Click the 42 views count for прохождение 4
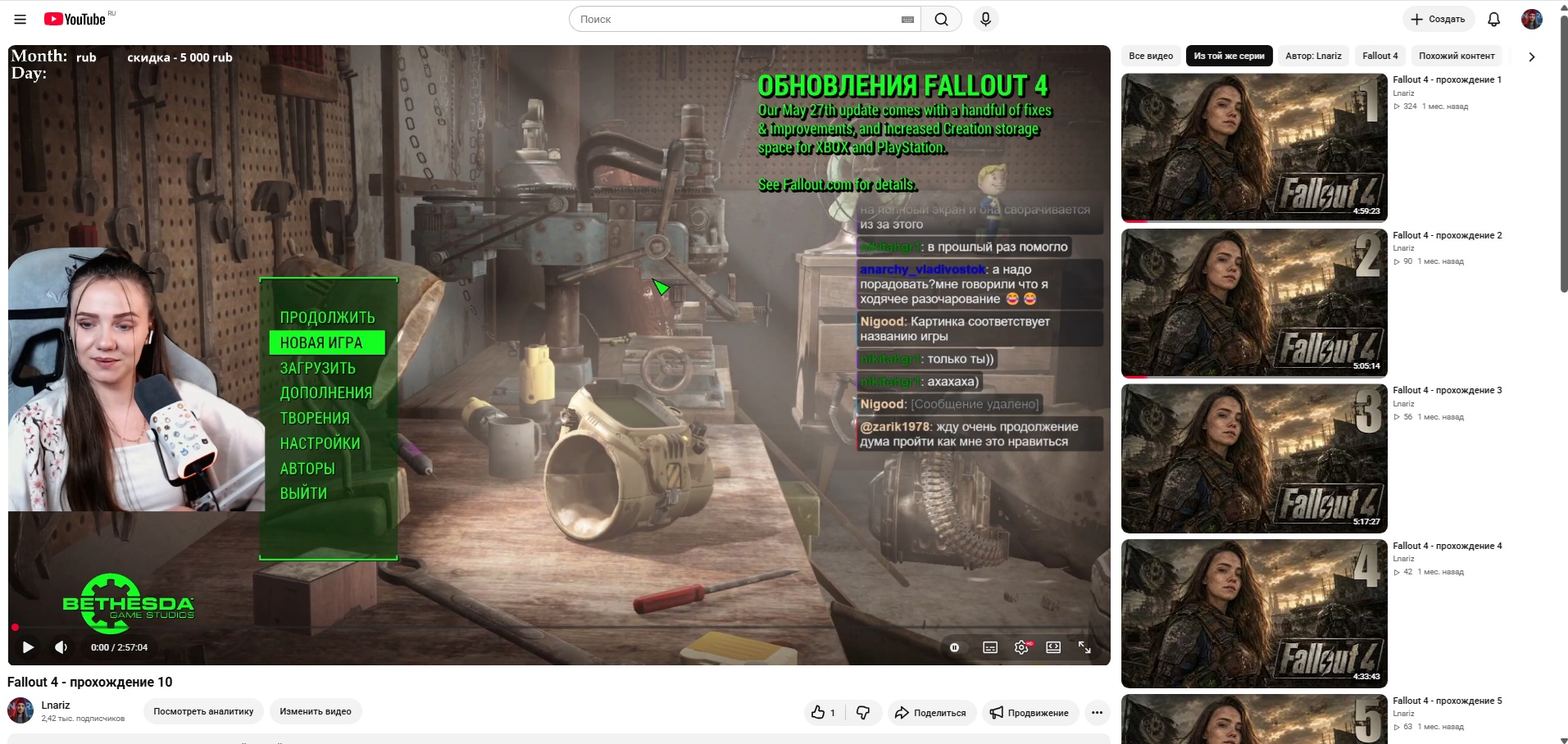 (x=1403, y=572)
